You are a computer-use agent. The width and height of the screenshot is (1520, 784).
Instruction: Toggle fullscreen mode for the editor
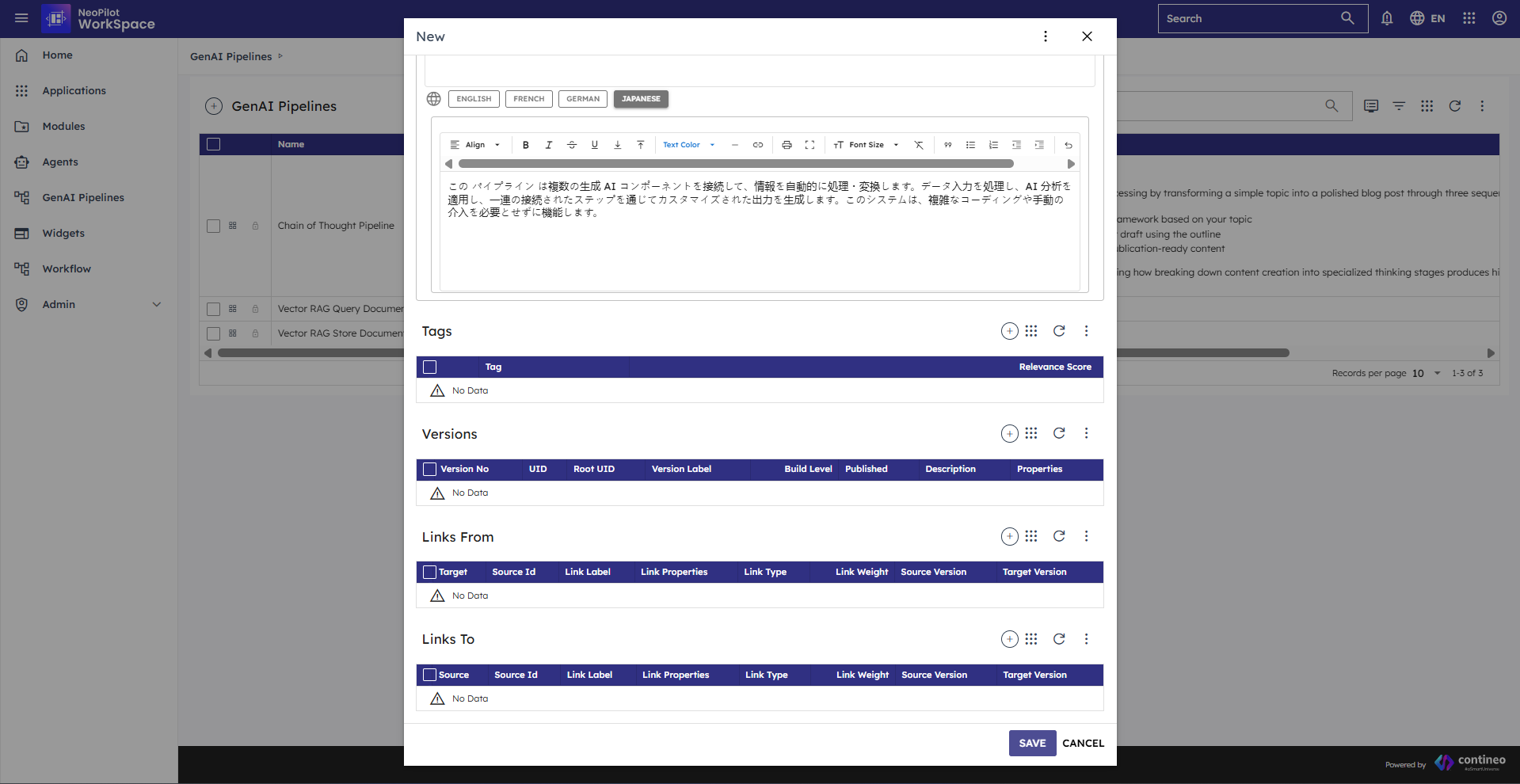click(809, 145)
